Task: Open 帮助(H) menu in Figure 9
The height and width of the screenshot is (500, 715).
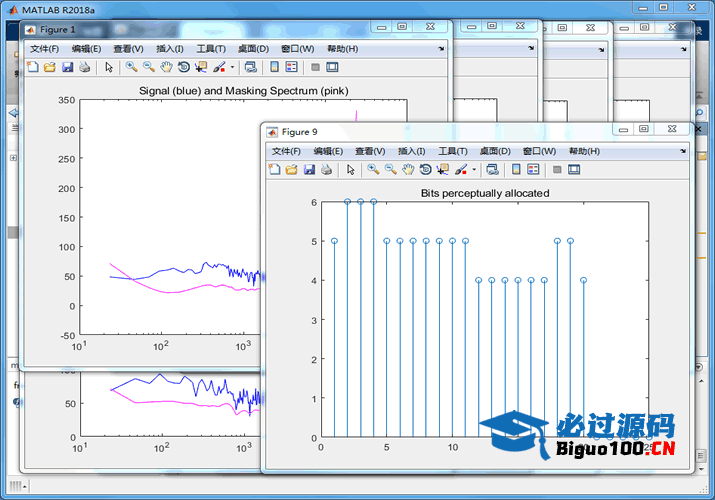Action: pos(584,151)
